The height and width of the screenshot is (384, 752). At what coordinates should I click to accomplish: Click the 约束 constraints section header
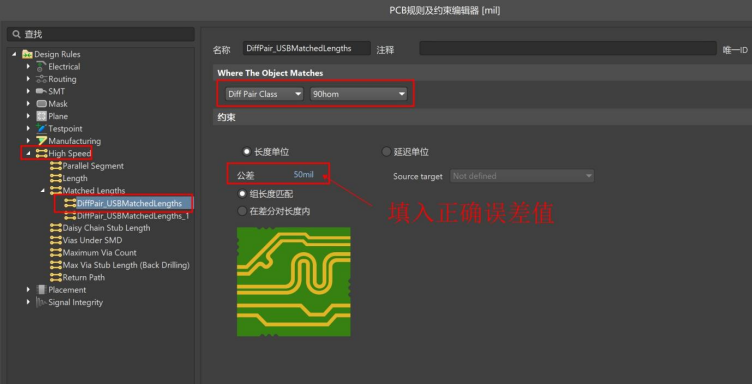pyautogui.click(x=226, y=117)
